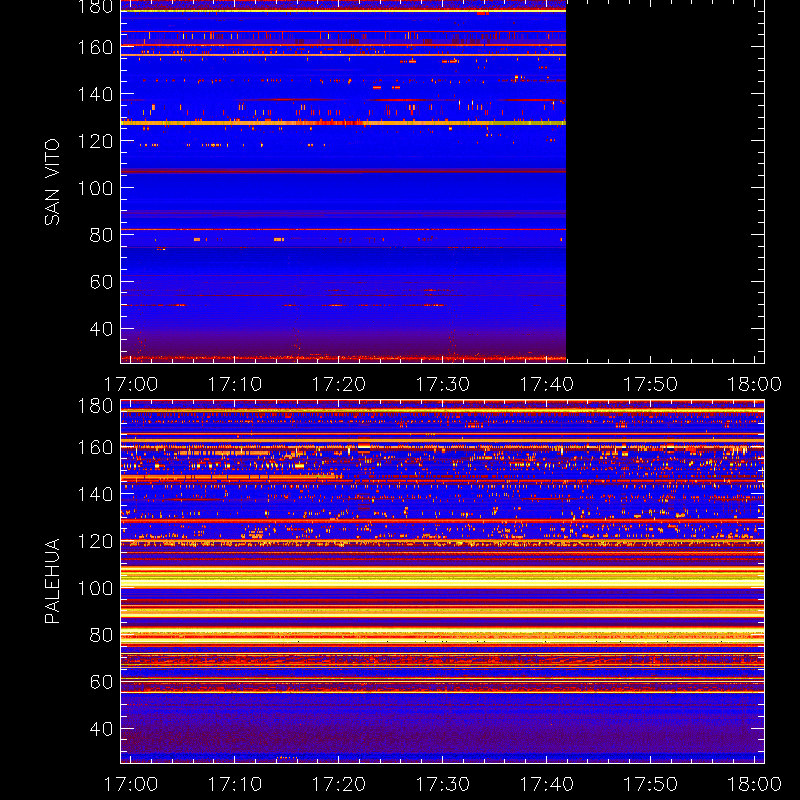This screenshot has width=800, height=800.
Task: Click the PALEHUA axis title
Action: pos(52,581)
